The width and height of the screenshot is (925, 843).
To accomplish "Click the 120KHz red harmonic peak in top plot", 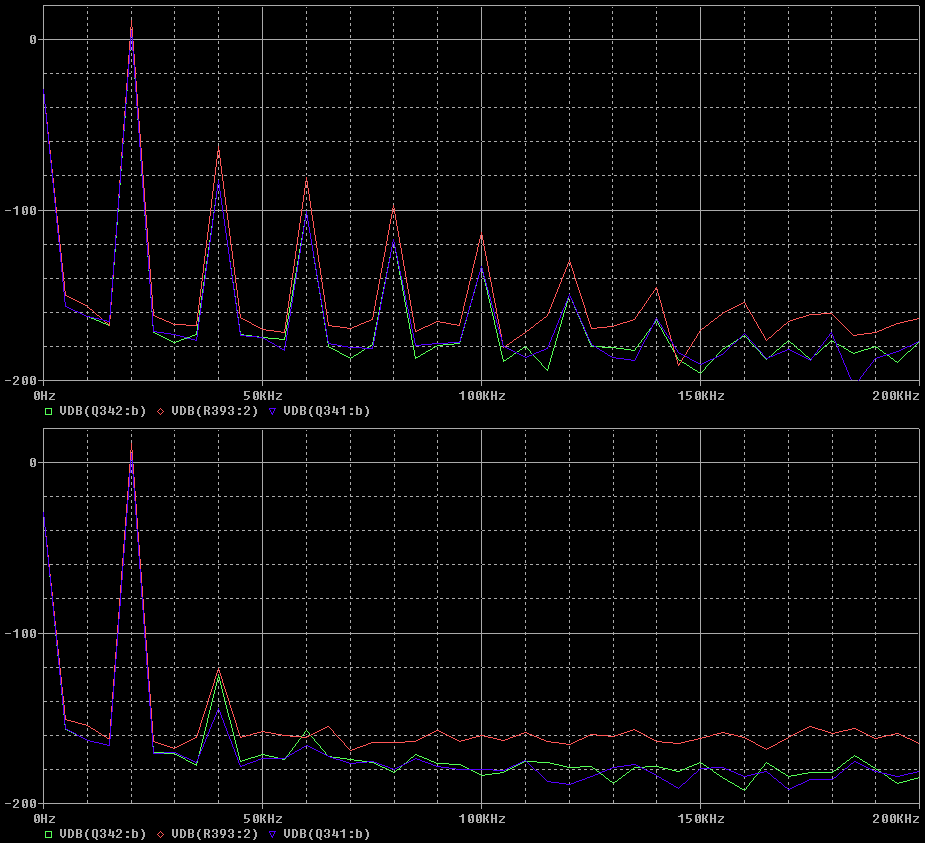I will tap(570, 261).
